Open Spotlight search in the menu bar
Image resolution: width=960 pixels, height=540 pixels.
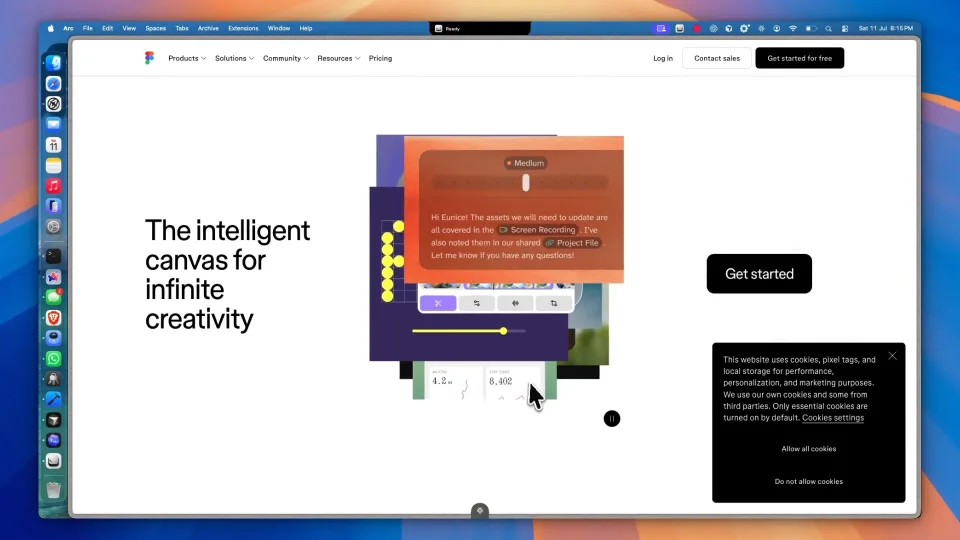click(x=828, y=28)
